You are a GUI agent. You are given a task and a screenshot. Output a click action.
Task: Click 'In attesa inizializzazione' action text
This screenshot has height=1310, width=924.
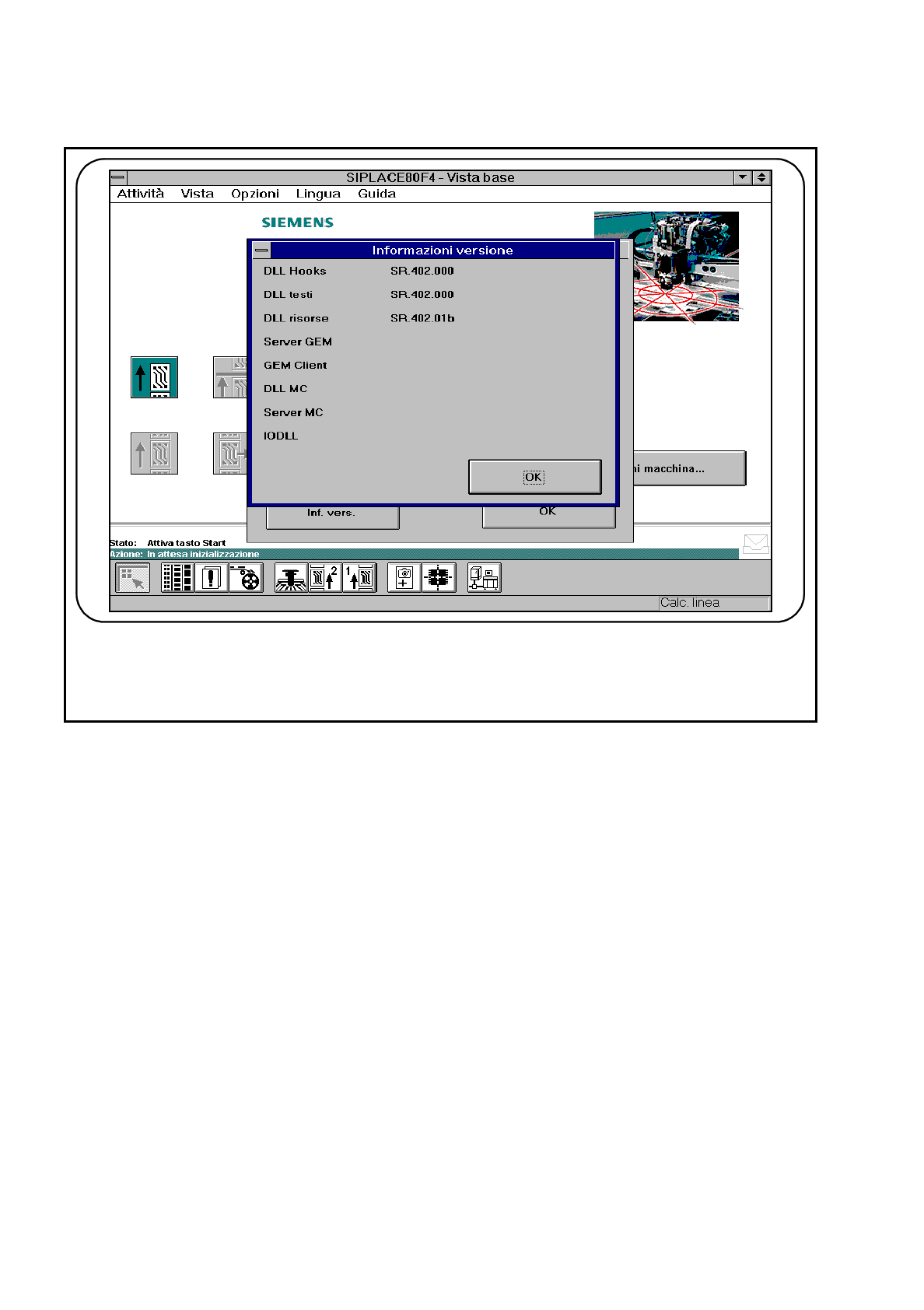[x=203, y=554]
